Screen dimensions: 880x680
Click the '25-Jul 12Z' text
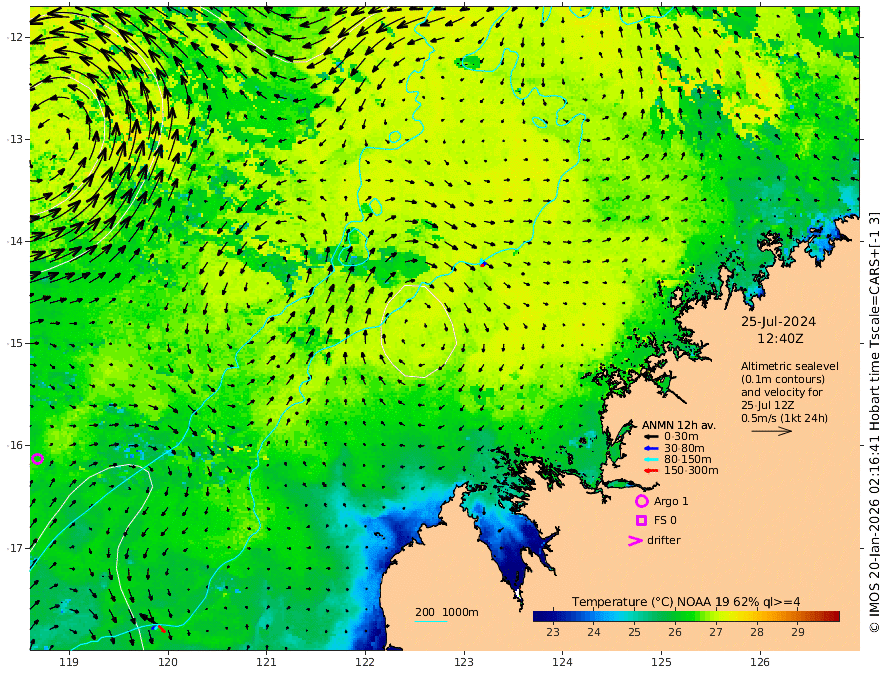click(x=767, y=405)
